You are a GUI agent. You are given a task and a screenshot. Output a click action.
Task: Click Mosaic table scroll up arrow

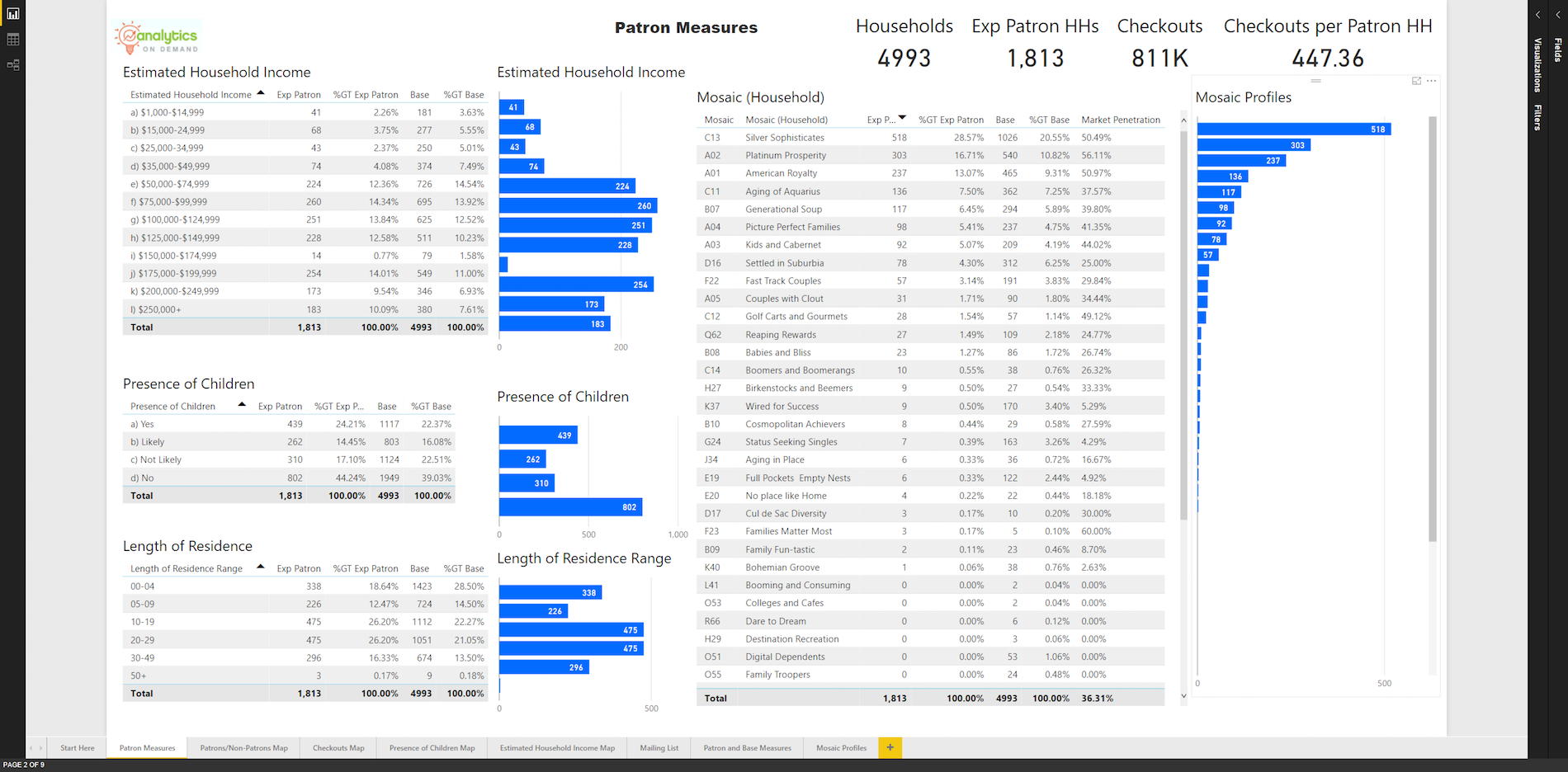tap(1183, 120)
